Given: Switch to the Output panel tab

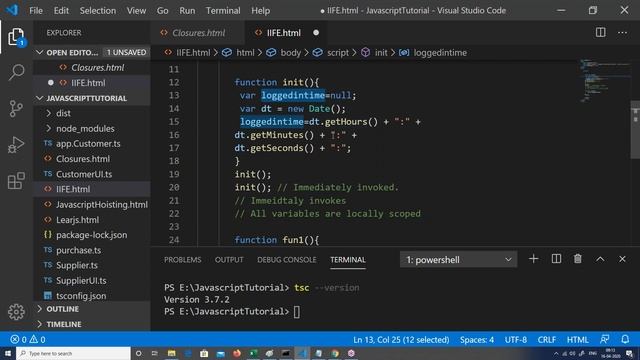Looking at the screenshot, I should coord(229,260).
